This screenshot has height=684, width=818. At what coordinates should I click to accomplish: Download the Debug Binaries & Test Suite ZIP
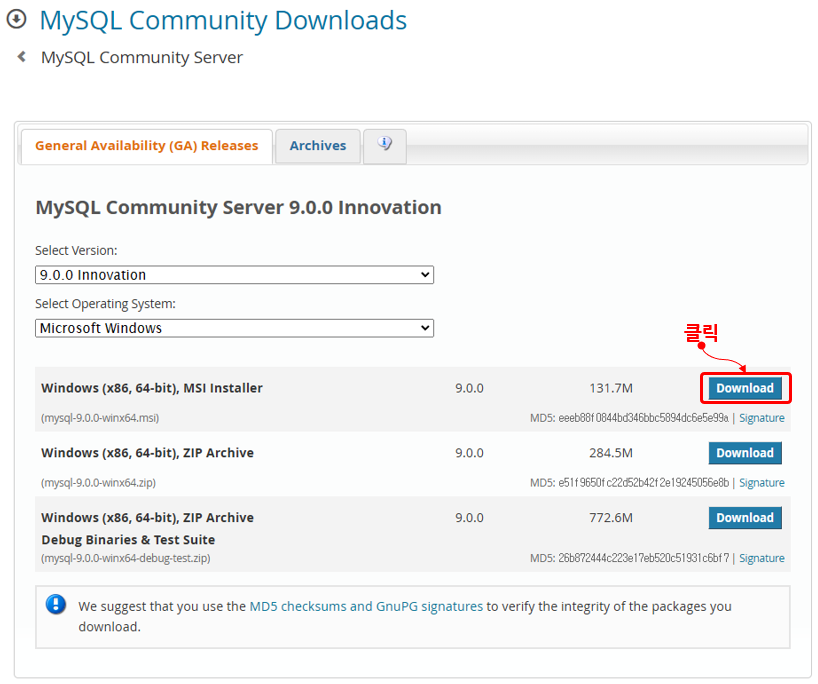[x=745, y=518]
